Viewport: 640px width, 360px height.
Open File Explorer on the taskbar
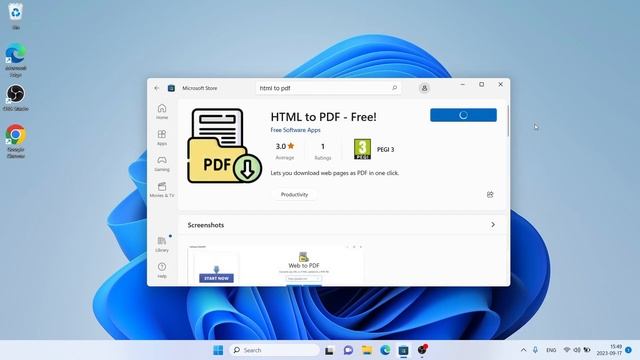[x=367, y=350]
